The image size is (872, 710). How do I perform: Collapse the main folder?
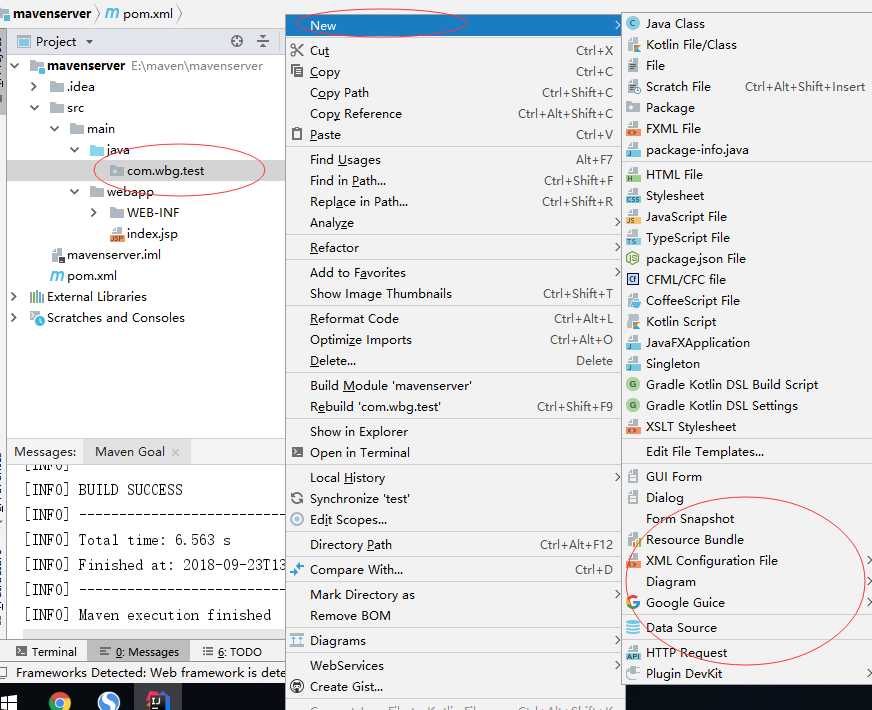click(x=54, y=128)
